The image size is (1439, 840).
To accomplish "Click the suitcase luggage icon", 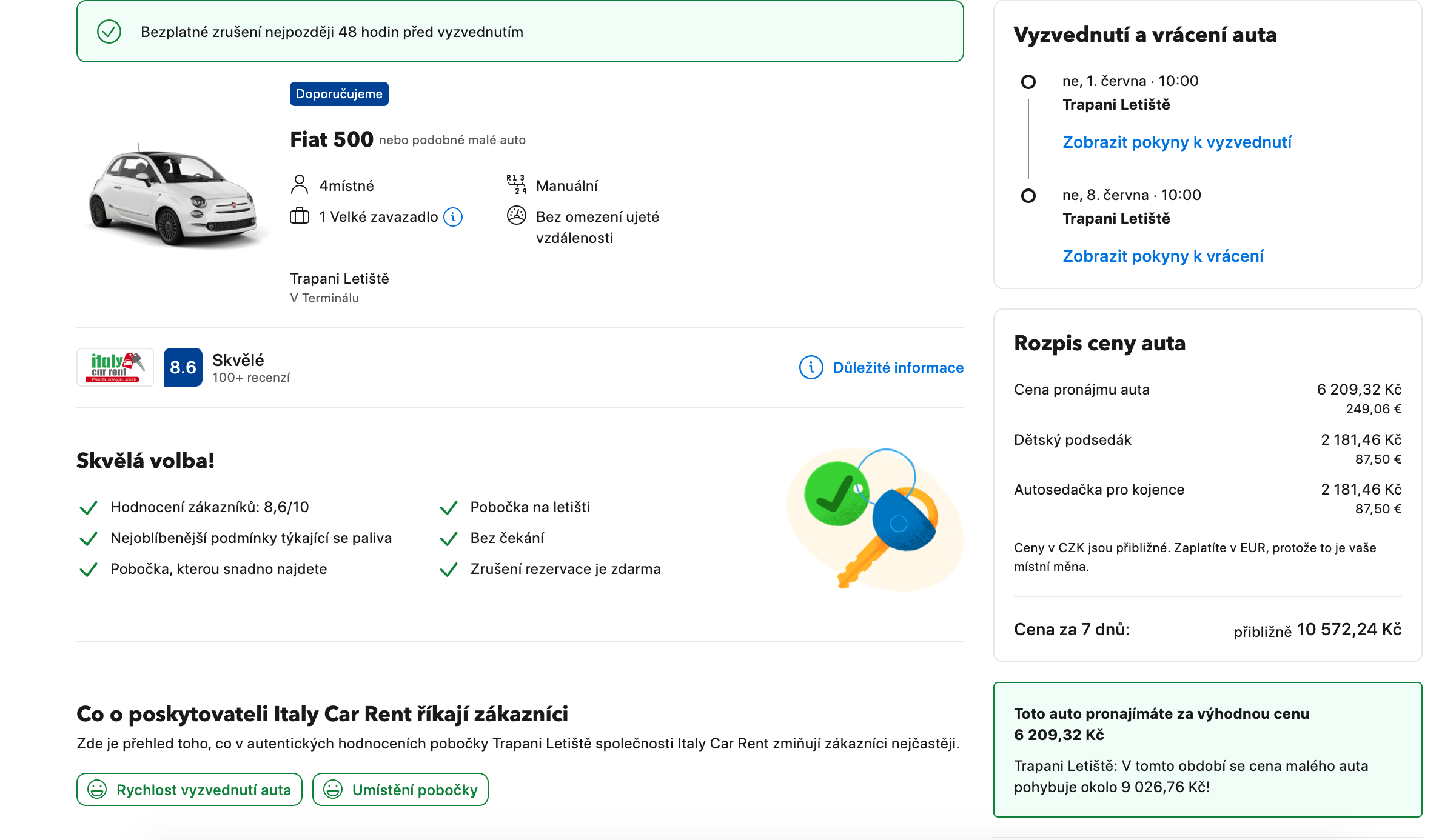I will click(x=300, y=216).
